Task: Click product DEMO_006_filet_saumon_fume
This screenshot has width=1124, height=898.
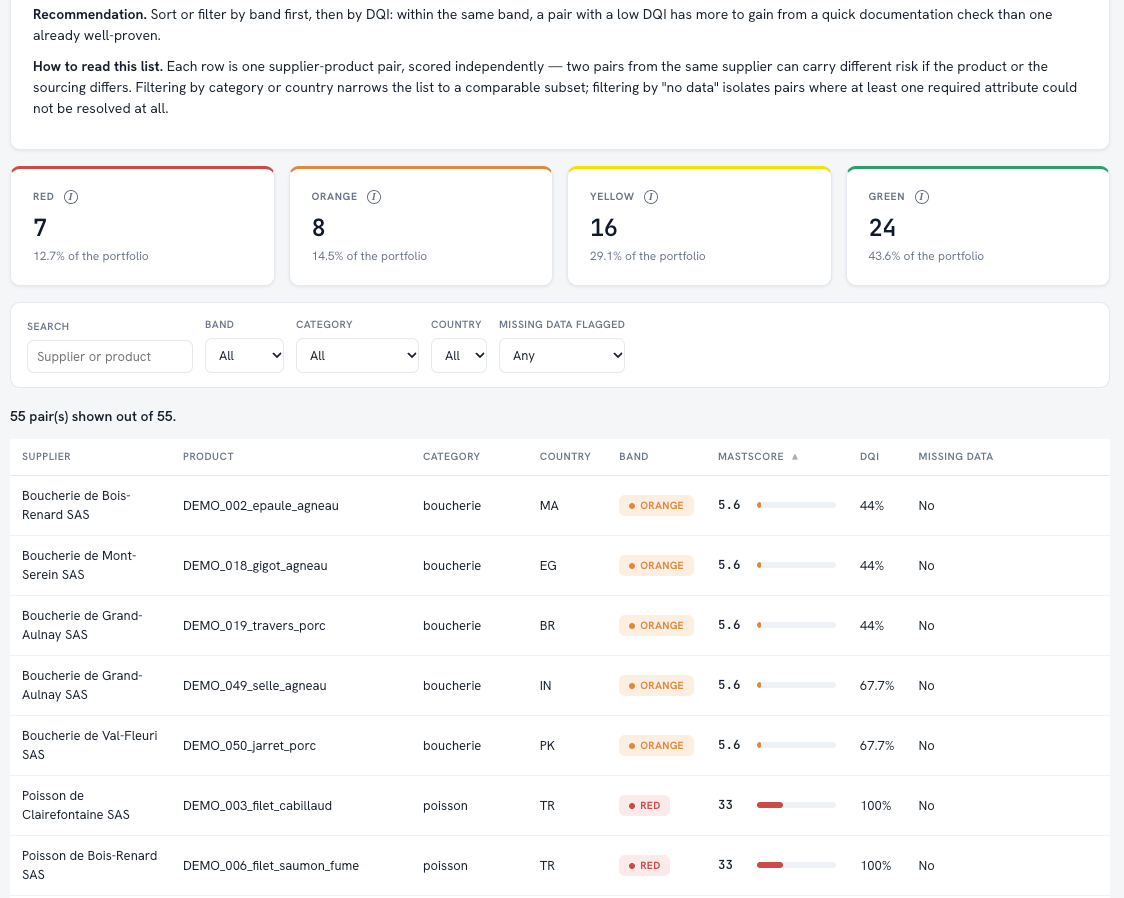Action: [x=271, y=866]
